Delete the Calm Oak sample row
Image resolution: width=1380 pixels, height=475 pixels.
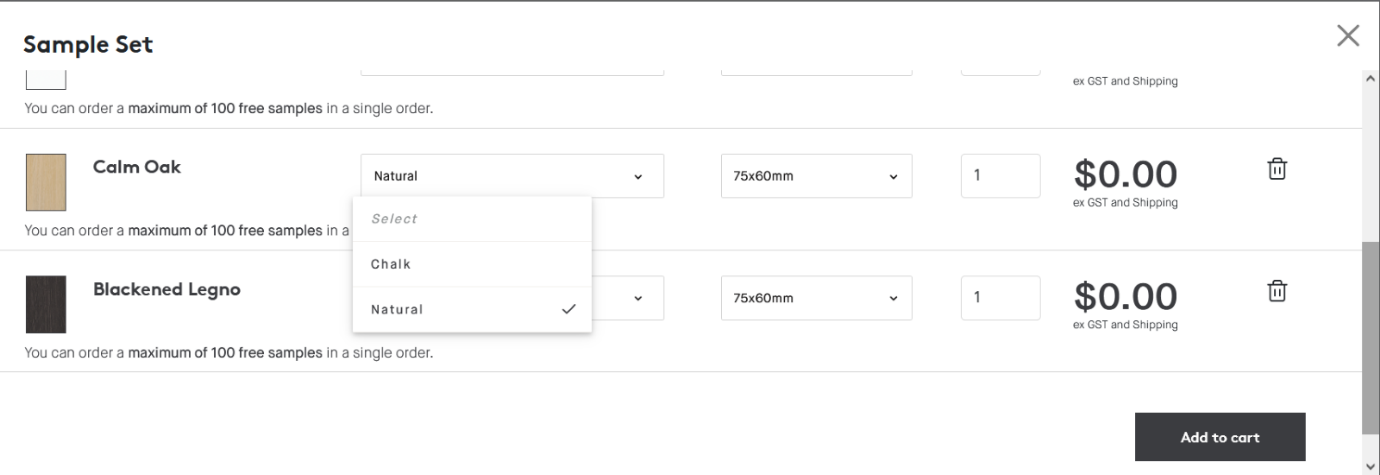pyautogui.click(x=1277, y=169)
